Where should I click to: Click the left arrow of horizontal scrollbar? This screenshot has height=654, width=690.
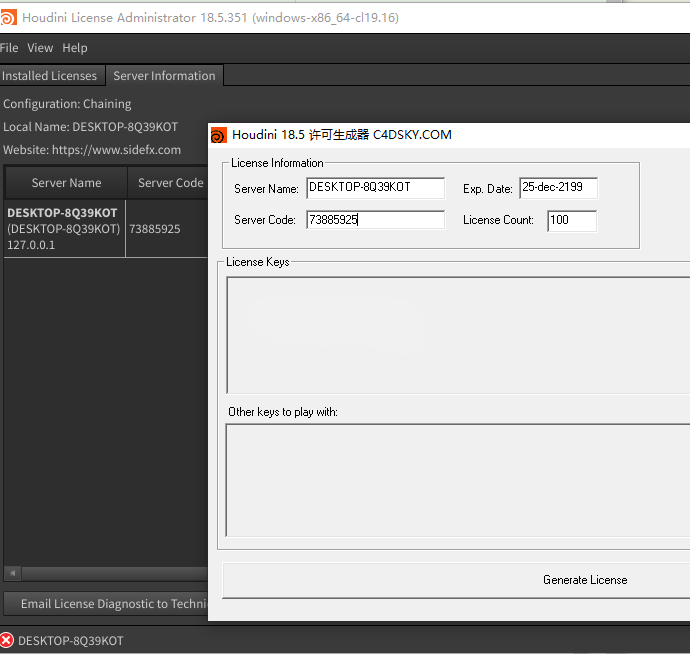(13, 573)
